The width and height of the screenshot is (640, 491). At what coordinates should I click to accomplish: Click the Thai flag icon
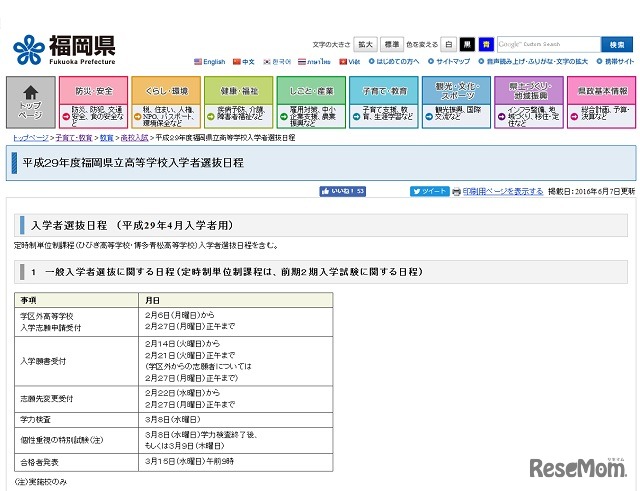[302, 62]
